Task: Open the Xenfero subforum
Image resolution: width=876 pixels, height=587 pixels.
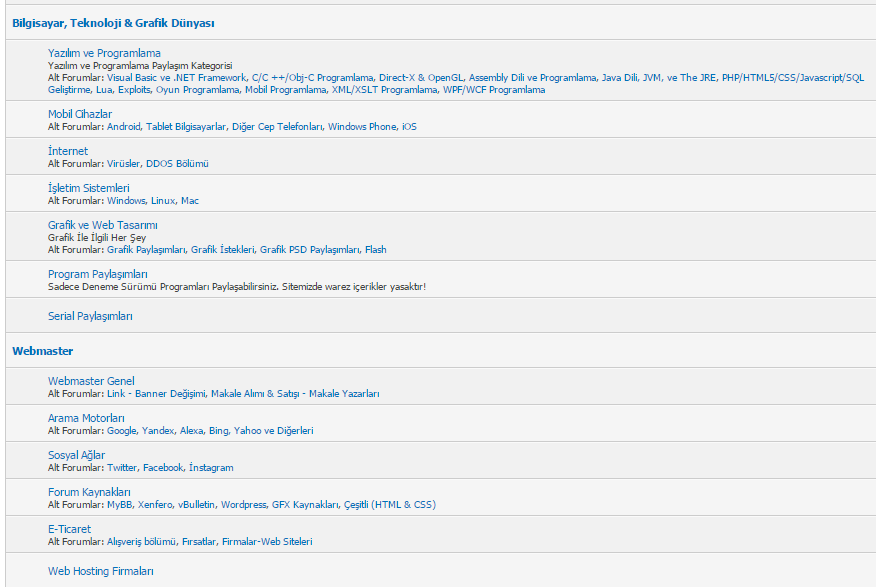Action: [x=155, y=505]
